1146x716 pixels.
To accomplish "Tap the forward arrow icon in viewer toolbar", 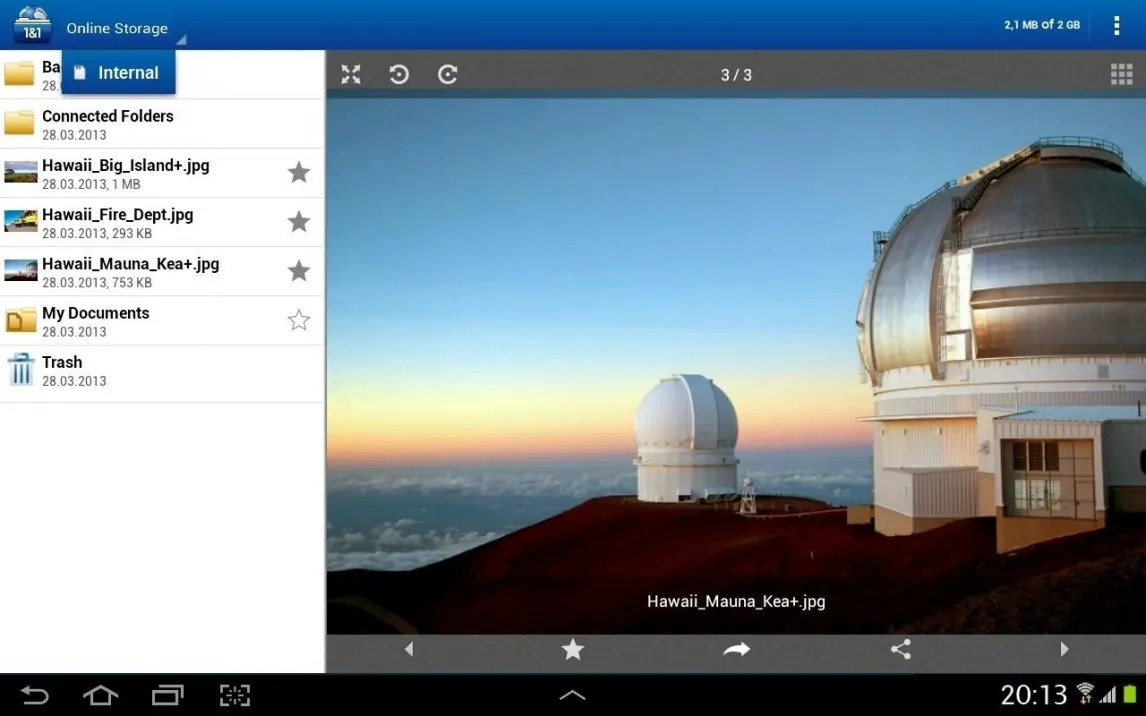I will 736,649.
